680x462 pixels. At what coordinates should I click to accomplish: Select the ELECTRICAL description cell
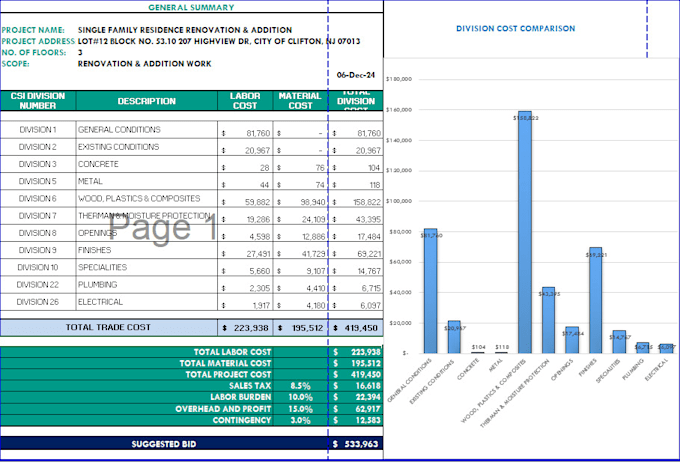147,302
